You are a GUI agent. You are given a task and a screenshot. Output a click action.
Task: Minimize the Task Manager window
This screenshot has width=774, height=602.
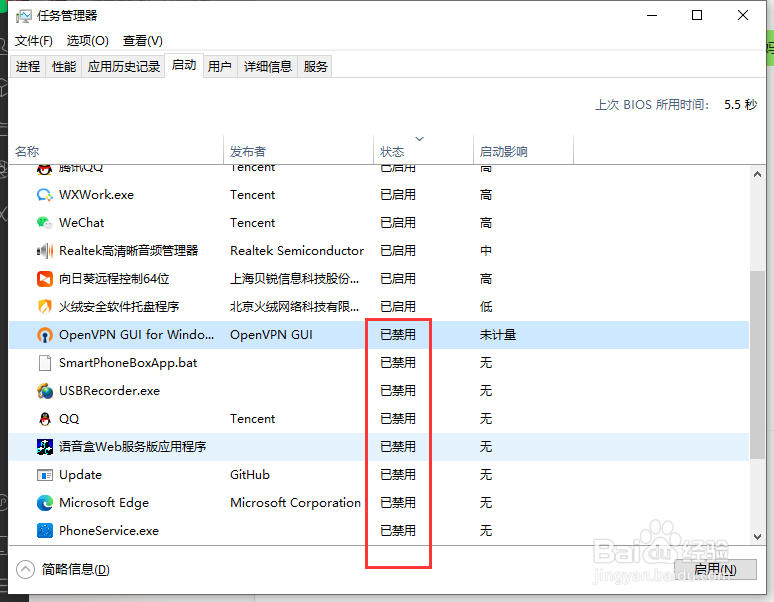[x=652, y=15]
